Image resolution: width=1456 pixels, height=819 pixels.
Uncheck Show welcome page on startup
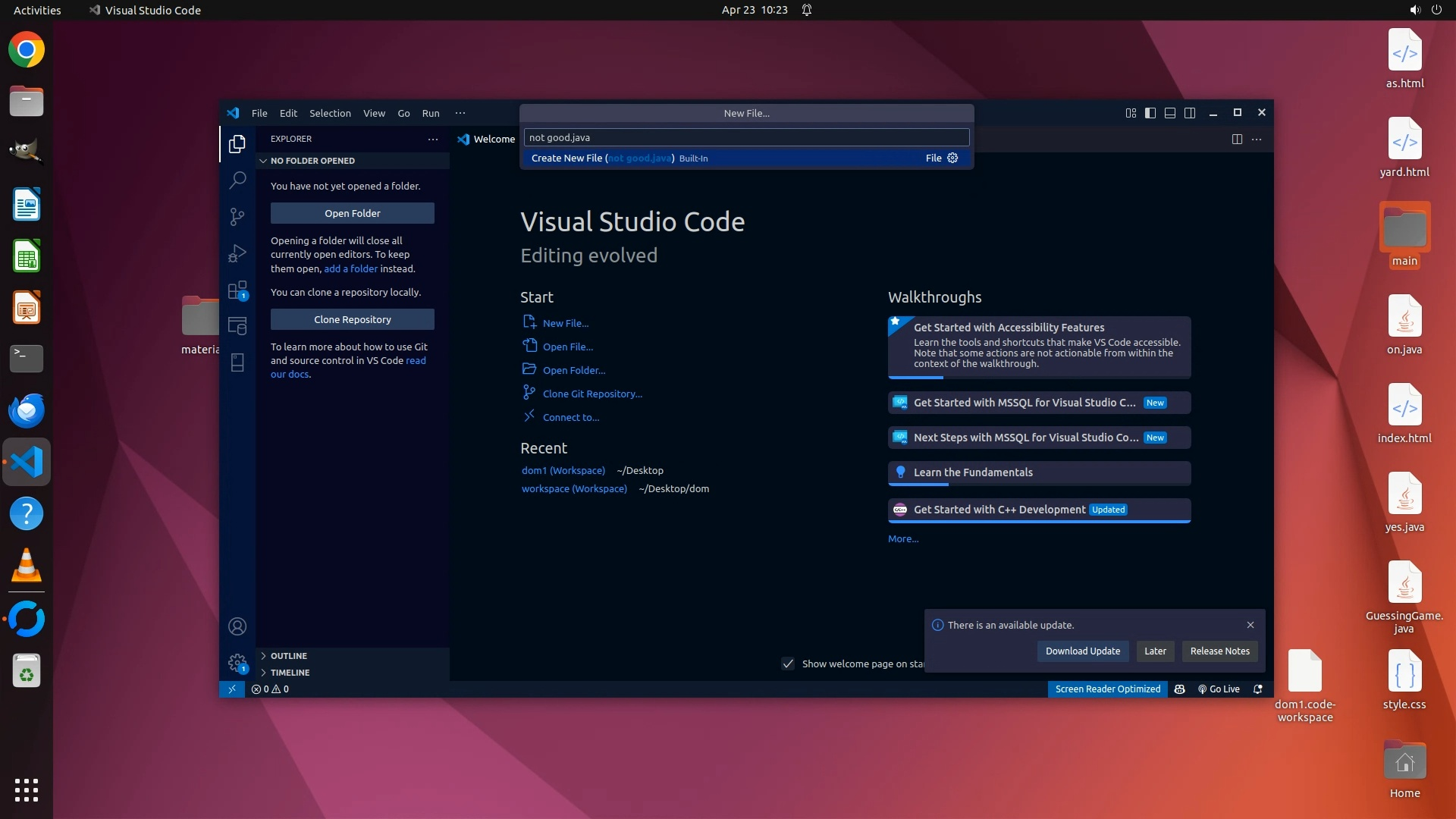788,664
